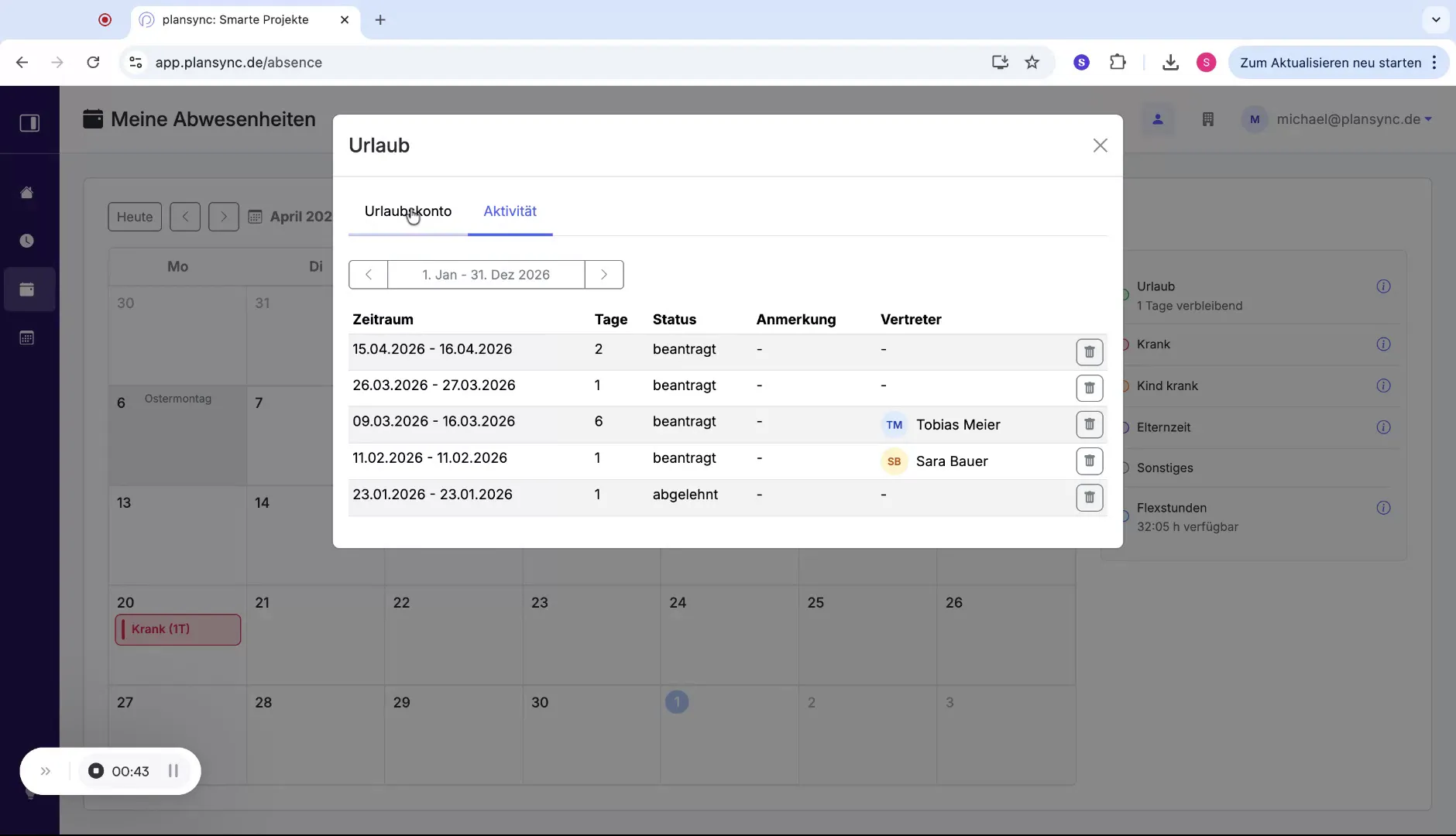The width and height of the screenshot is (1456, 836).
Task: Select the Aktivität tab
Action: point(510,211)
